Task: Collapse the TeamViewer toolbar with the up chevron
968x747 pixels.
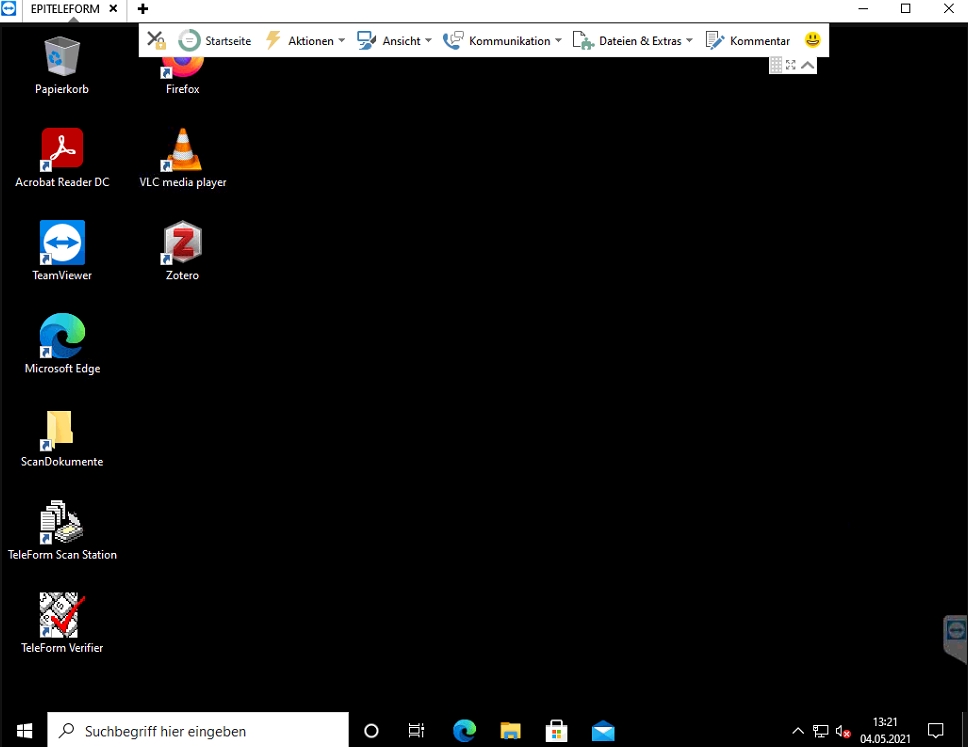Action: tap(807, 65)
